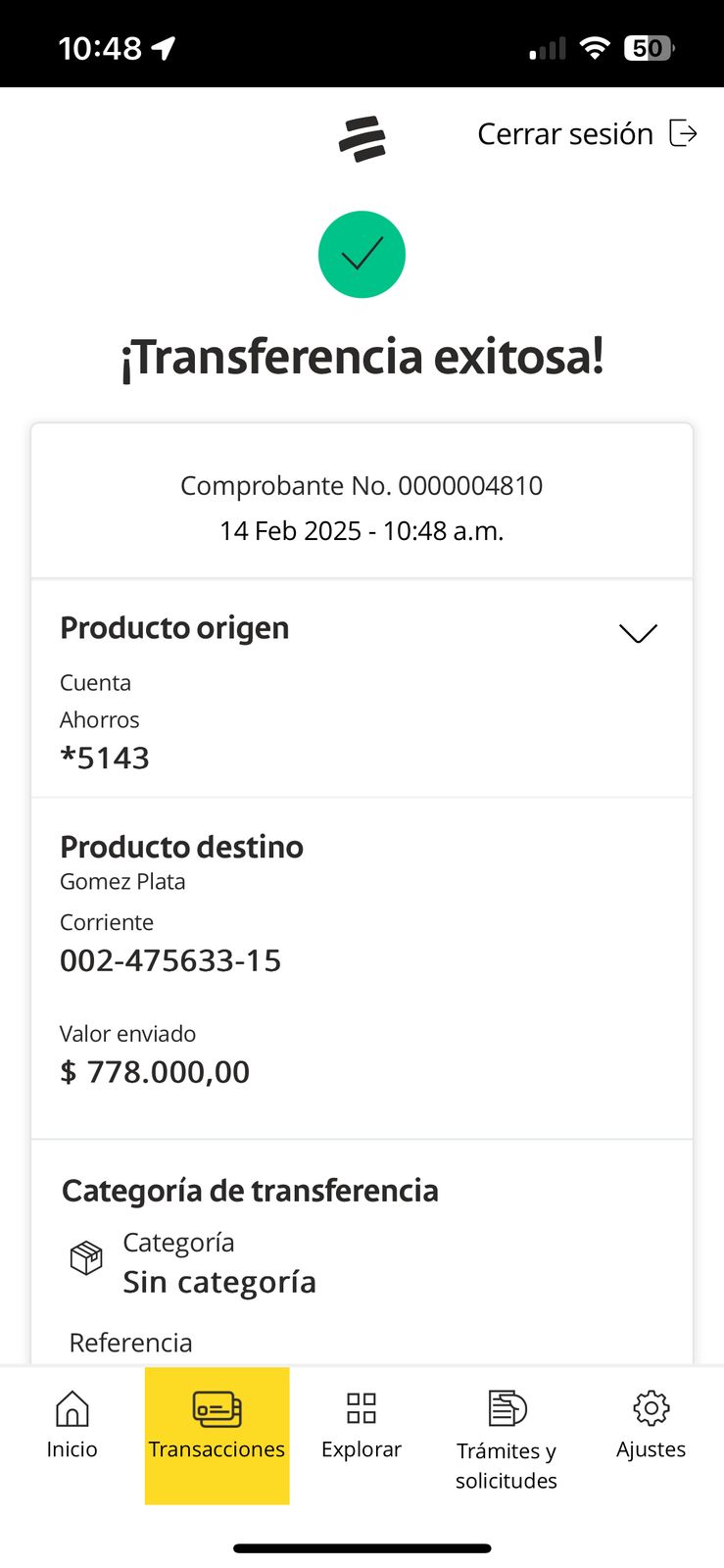Image resolution: width=724 pixels, height=1568 pixels.
Task: Tap the destination account number 002-475633-15
Action: tap(170, 960)
